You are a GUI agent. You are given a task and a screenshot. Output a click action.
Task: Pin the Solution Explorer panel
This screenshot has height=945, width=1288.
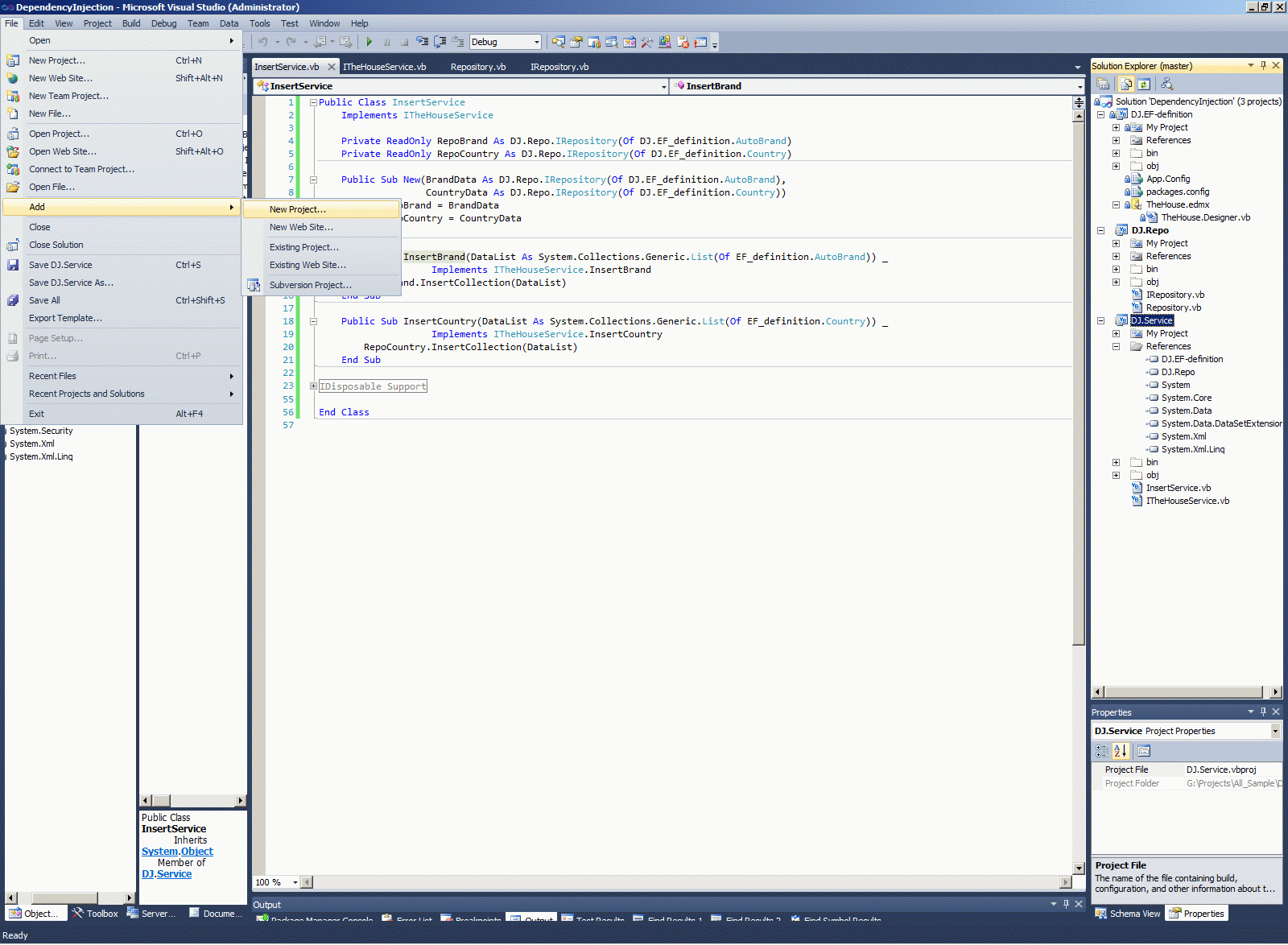(1263, 65)
